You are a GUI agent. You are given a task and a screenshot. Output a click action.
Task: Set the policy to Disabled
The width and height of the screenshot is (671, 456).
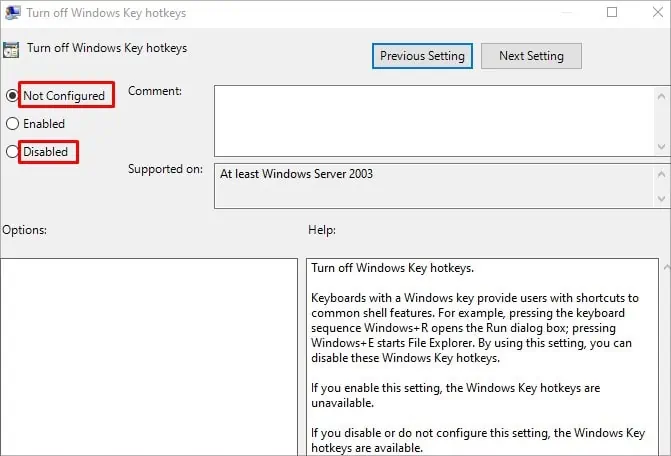(12, 152)
